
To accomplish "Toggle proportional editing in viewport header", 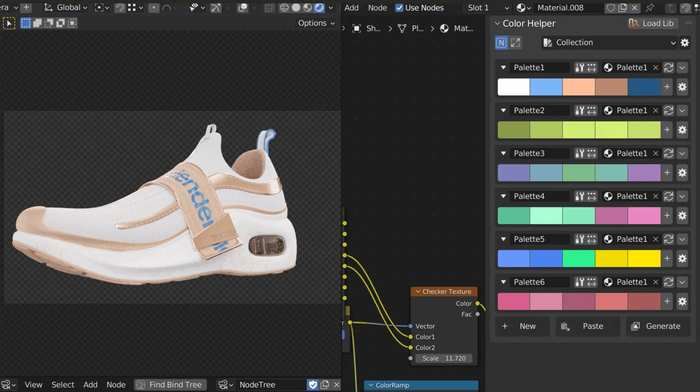I will [154, 8].
